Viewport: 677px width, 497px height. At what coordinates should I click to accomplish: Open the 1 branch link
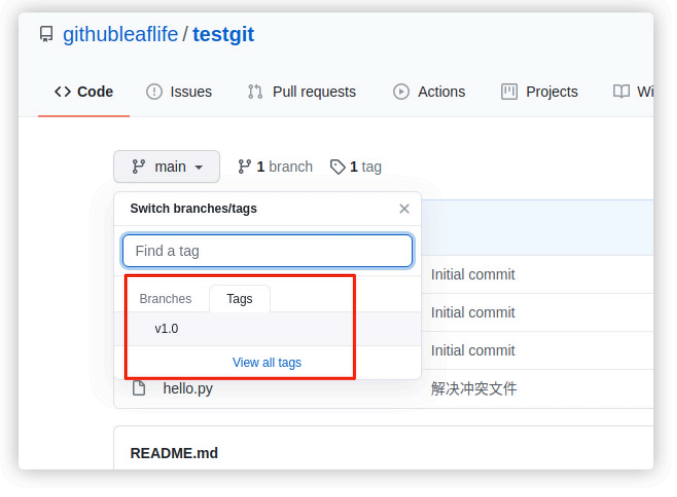coord(275,166)
